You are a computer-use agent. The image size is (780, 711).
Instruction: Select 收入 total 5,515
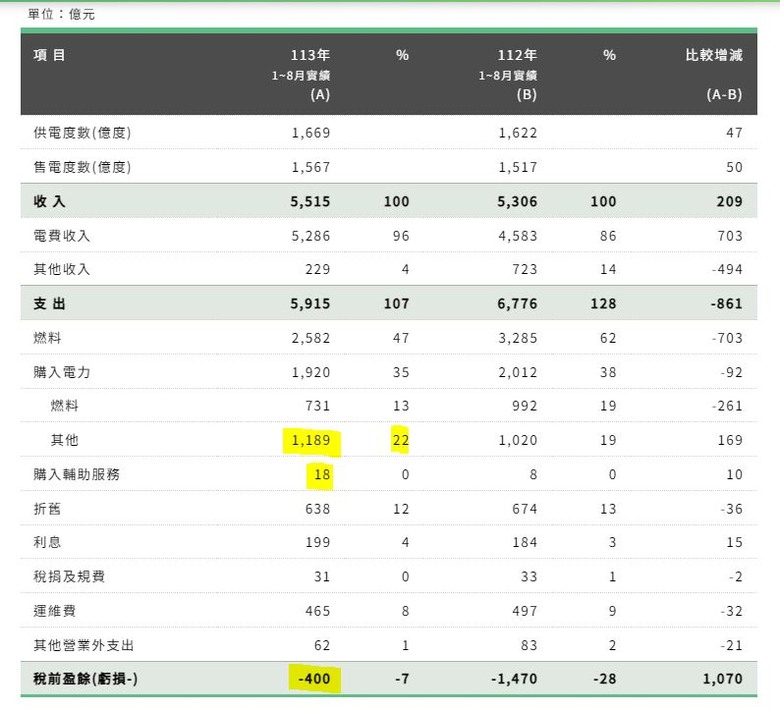tap(310, 202)
